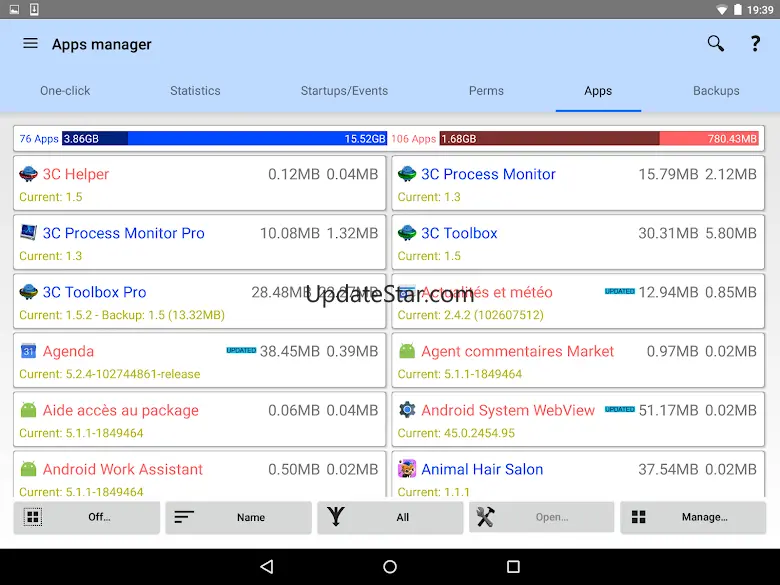
Task: Click the red 106 Apps storage bar
Action: (599, 138)
